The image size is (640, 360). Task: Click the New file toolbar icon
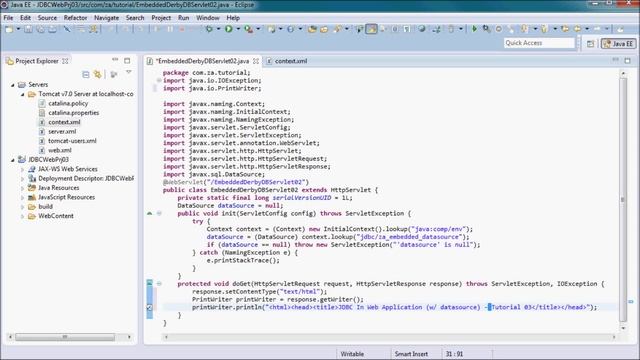(x=9, y=29)
